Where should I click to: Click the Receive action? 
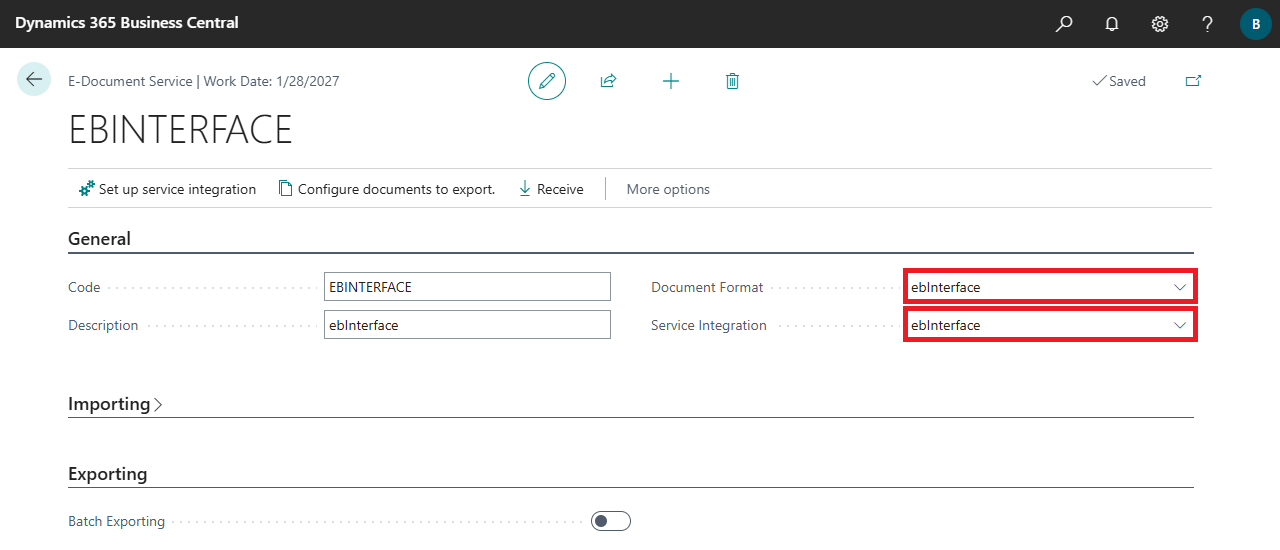550,189
